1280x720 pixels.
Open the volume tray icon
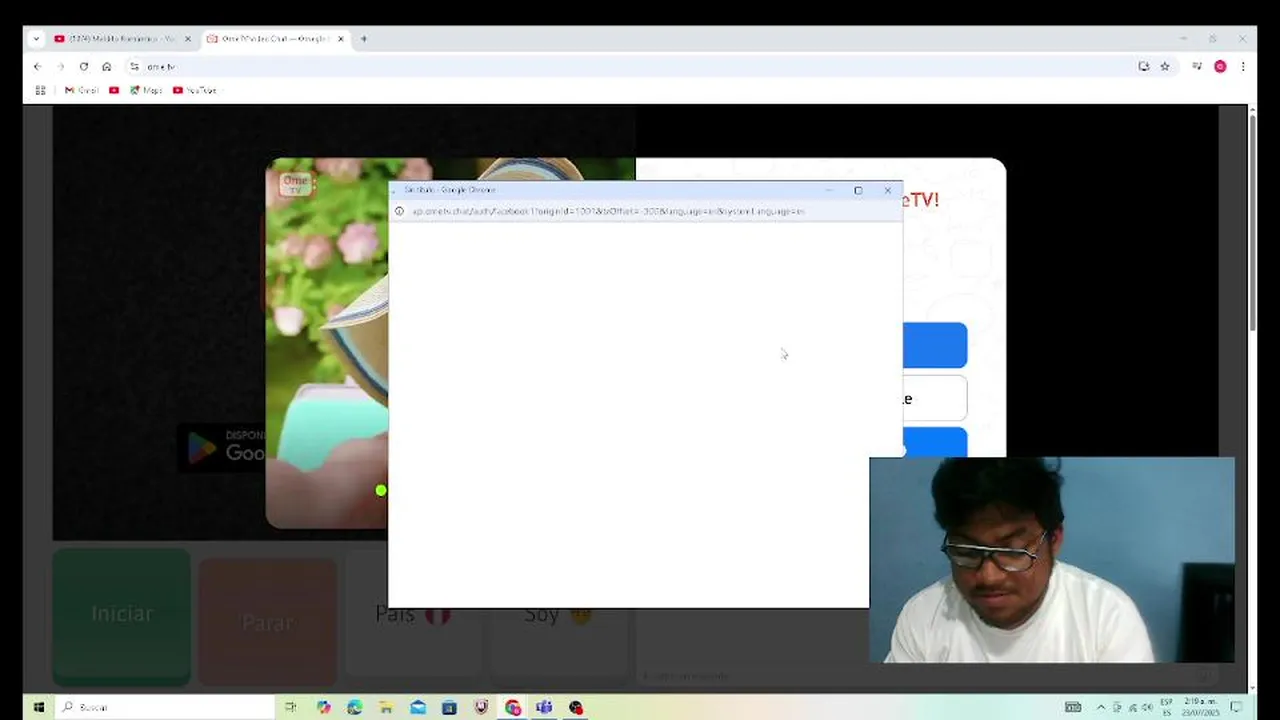coord(1146,707)
